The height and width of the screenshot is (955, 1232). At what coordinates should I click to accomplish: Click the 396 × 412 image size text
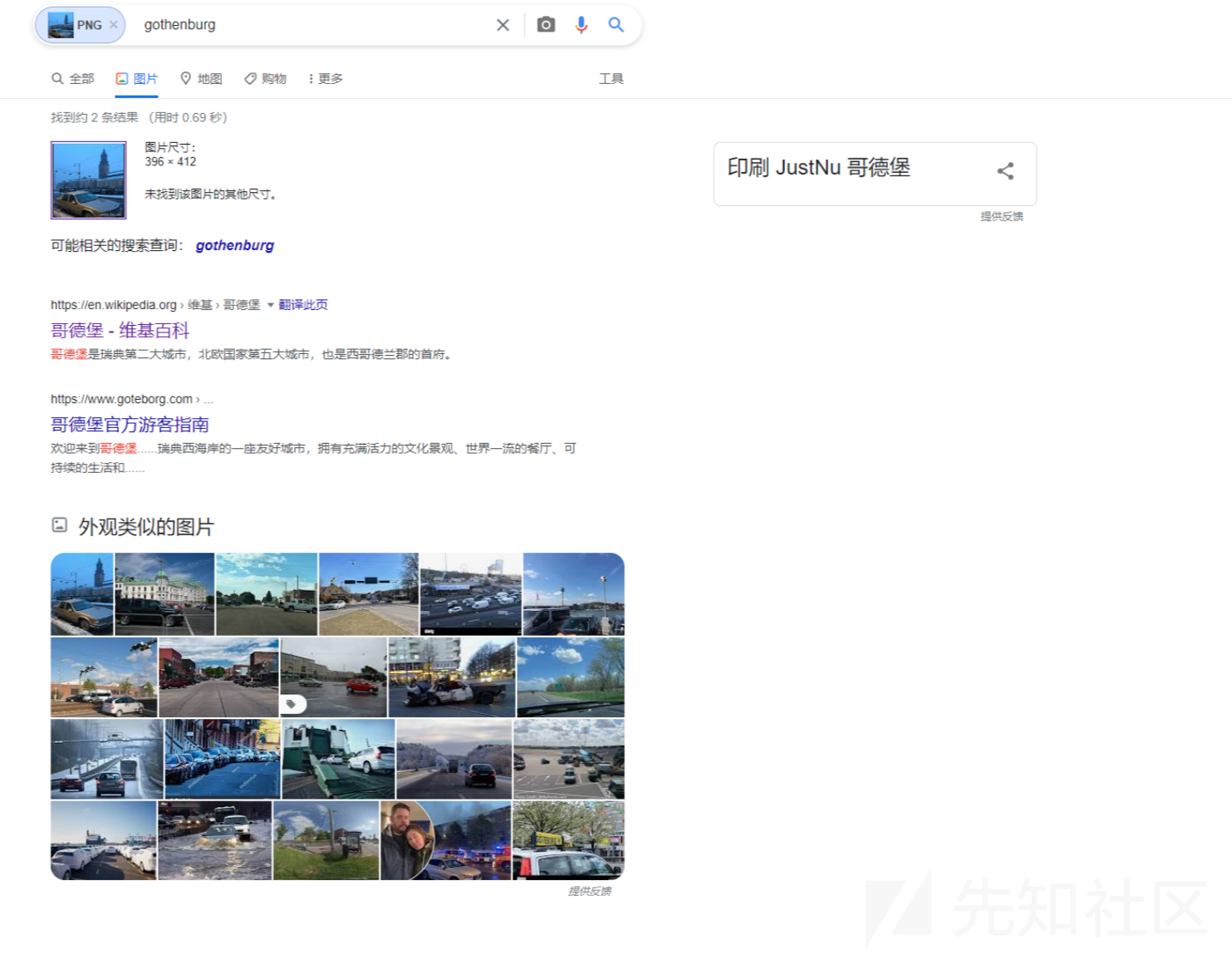[170, 162]
